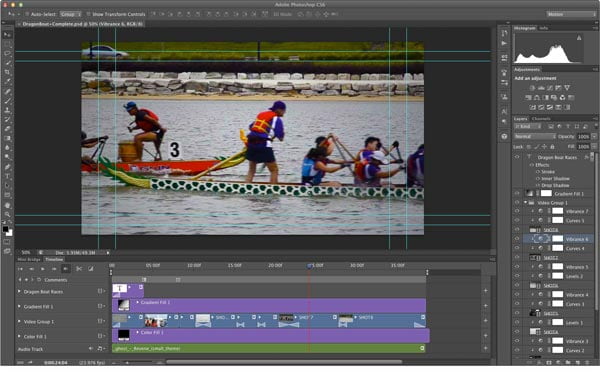Filter layers by type layers with the T icon
Viewport: 600px width, 372px height.
pyautogui.click(x=568, y=127)
